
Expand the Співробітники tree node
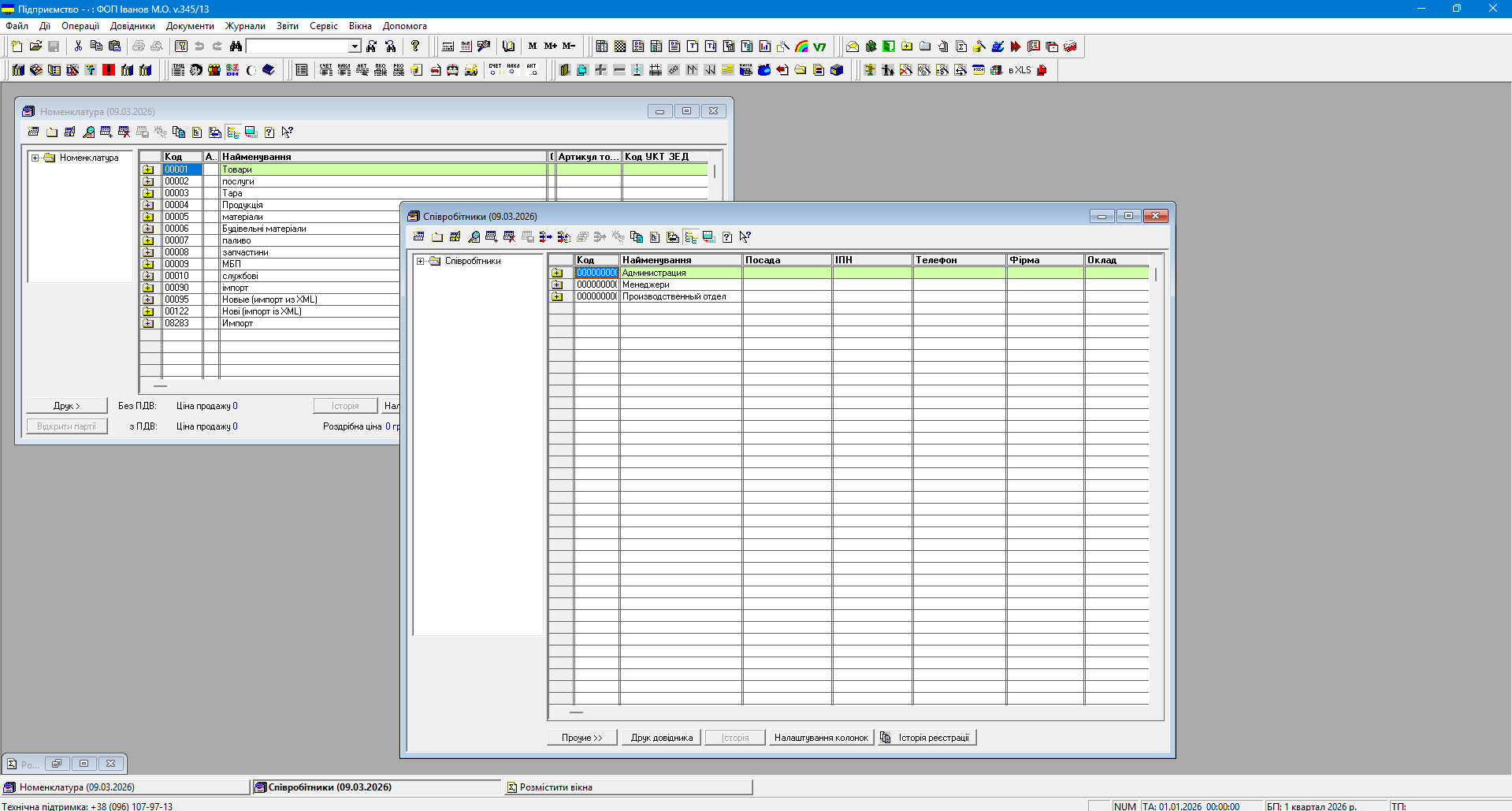click(x=421, y=261)
